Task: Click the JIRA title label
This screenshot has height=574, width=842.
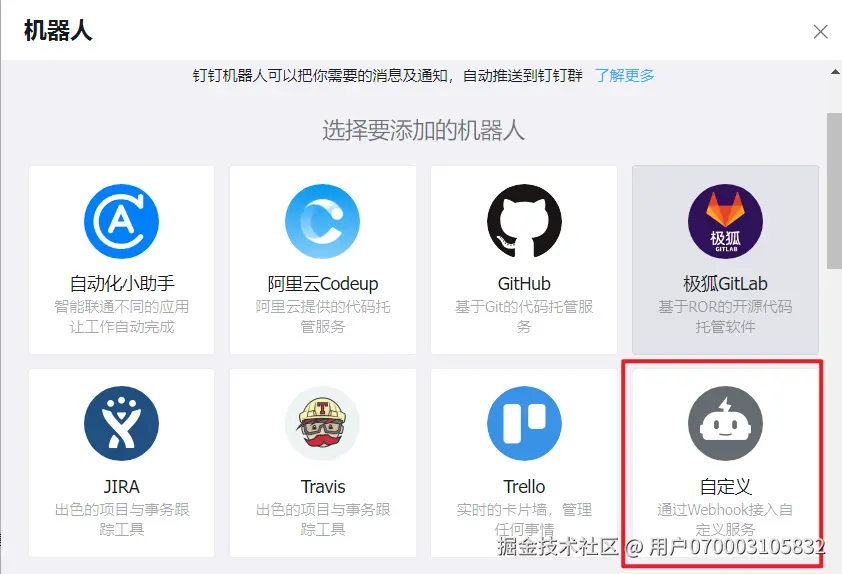Action: pyautogui.click(x=121, y=486)
